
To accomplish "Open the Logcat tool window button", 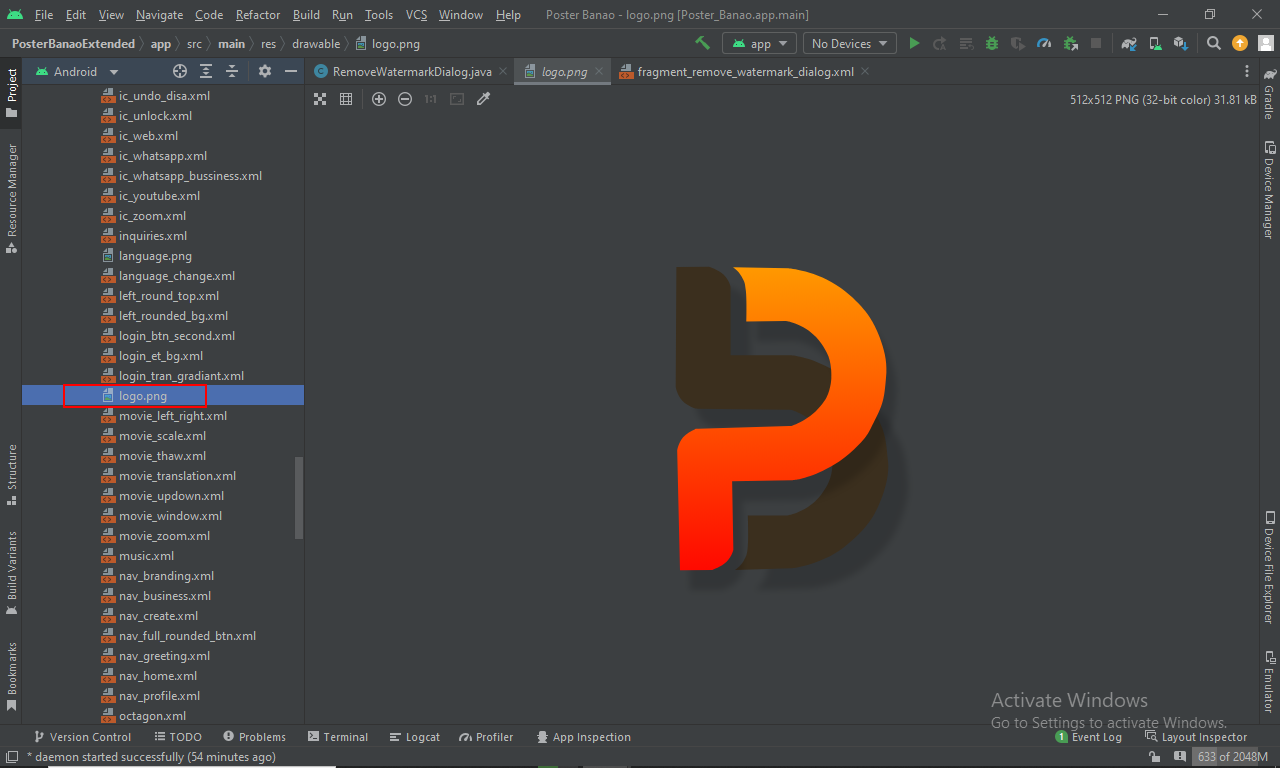I will click(415, 737).
